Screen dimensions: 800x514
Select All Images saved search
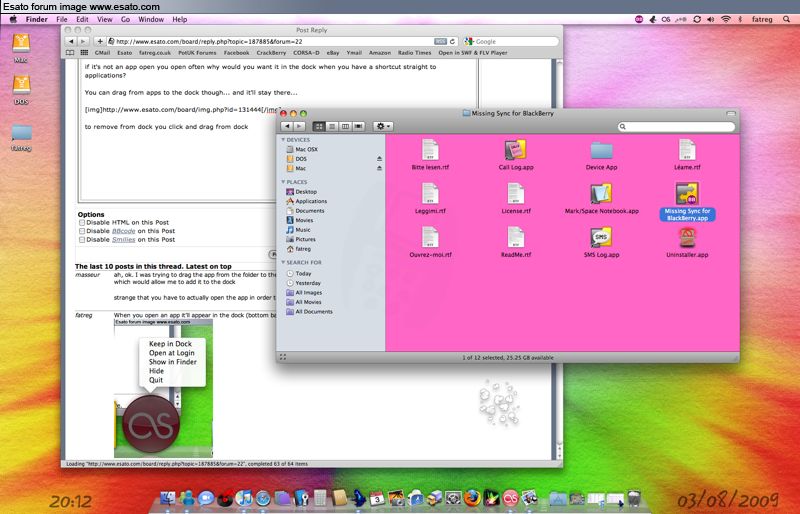[309, 292]
